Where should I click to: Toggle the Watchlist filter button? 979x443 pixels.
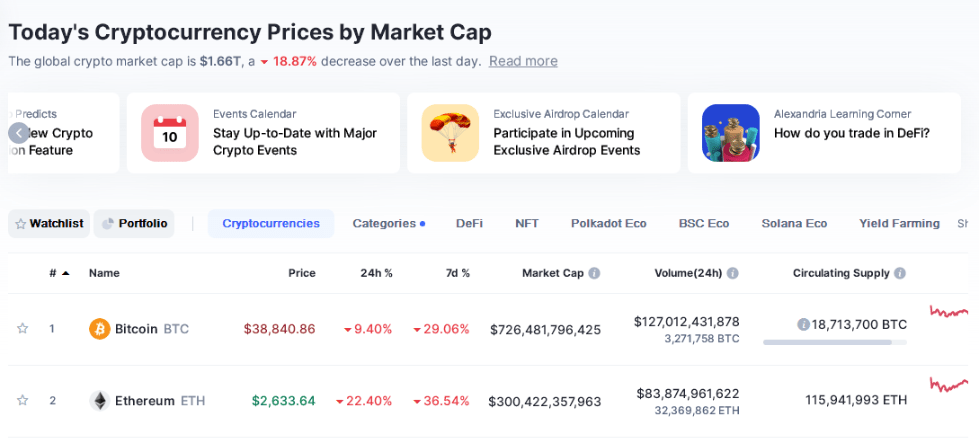(48, 224)
